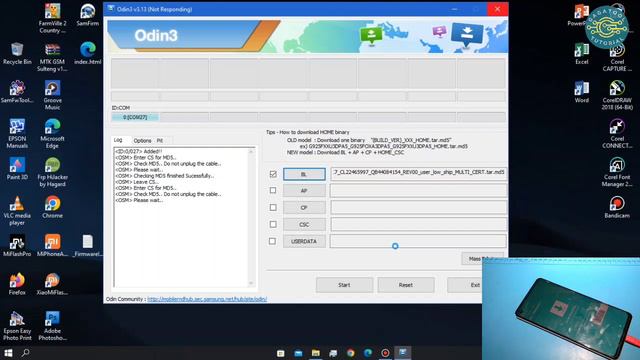Open EPSON Manuals shortcut
The image size is (640, 360).
point(17,133)
